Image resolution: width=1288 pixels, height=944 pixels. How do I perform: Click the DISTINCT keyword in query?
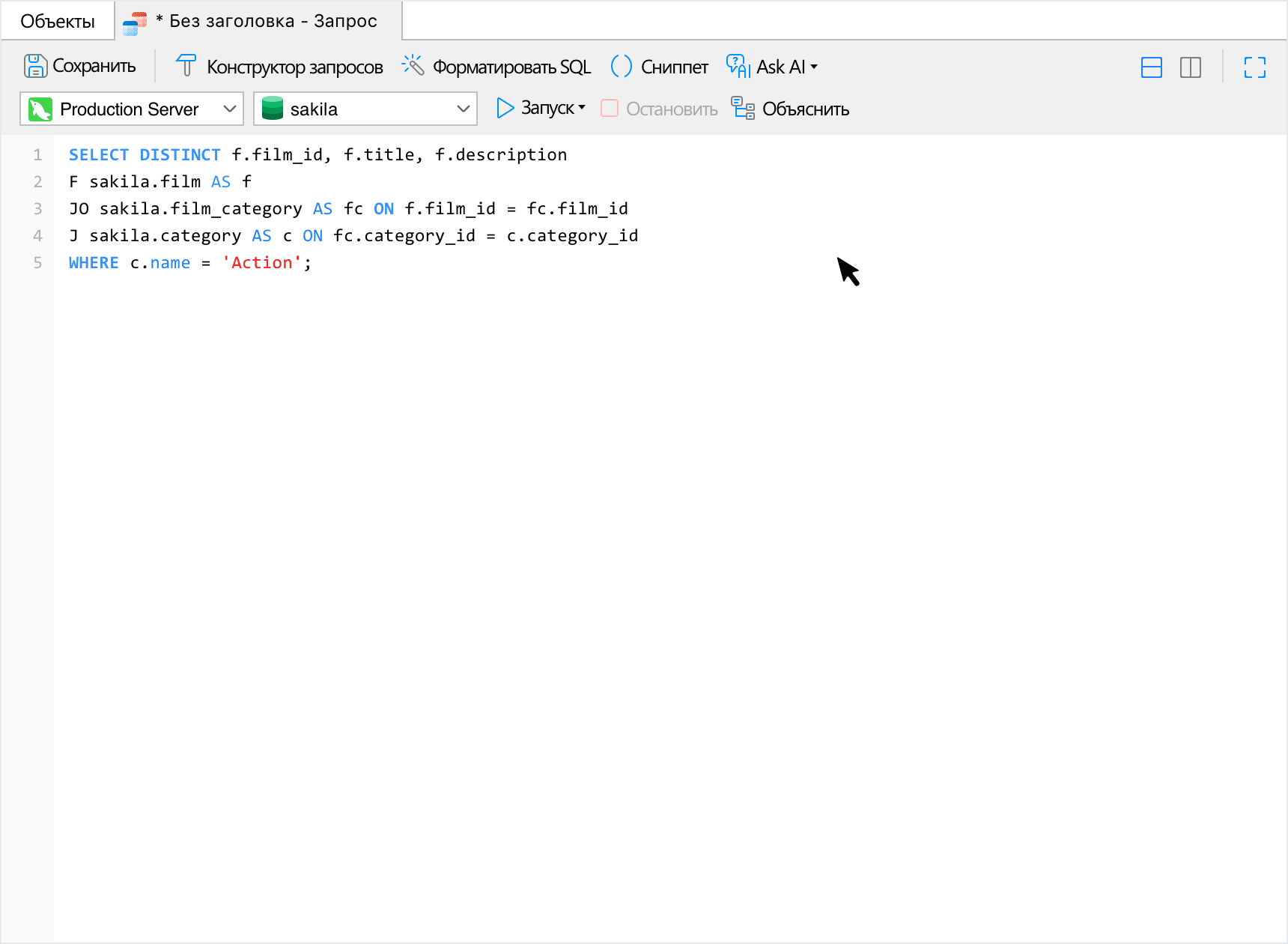(180, 154)
